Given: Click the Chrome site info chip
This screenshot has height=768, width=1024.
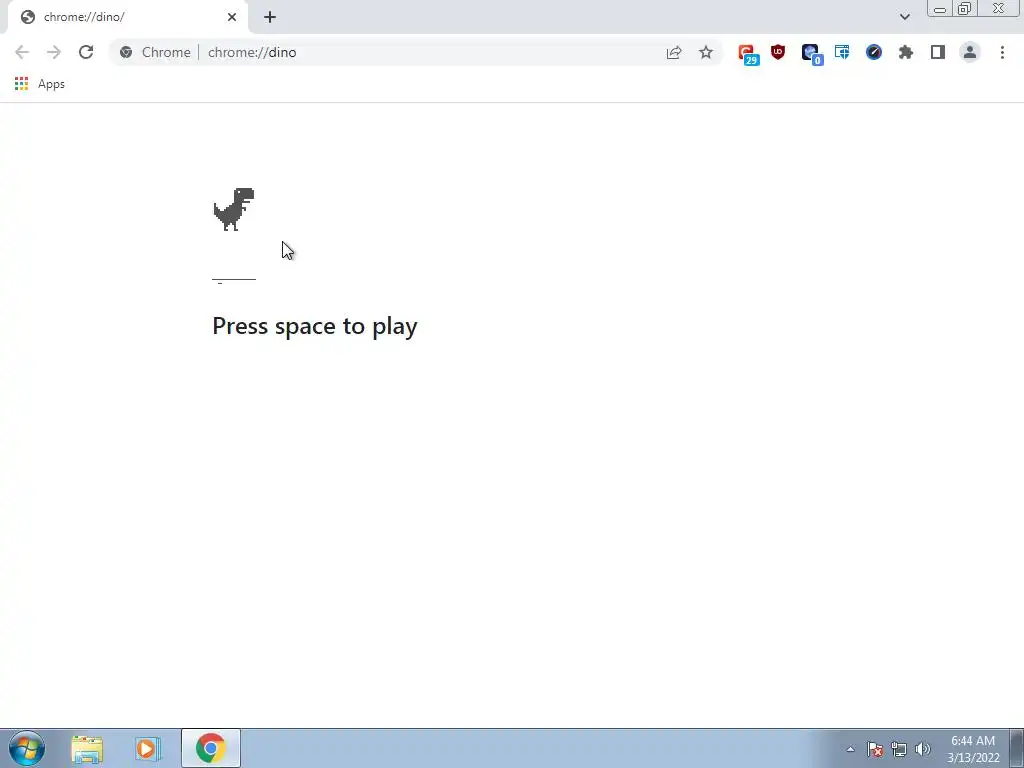Looking at the screenshot, I should 156,52.
